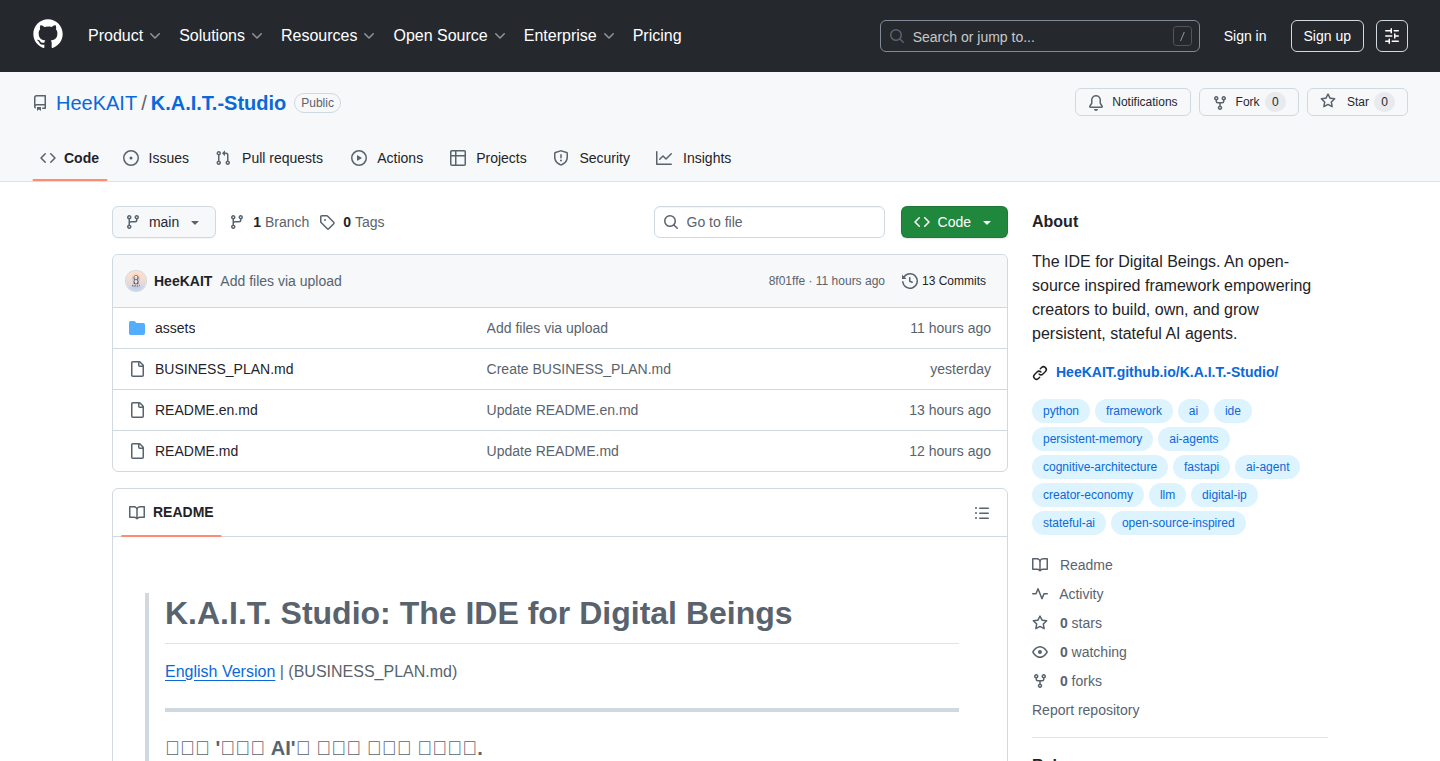
Task: Click the open-source-inspired topic tag
Action: click(1178, 523)
